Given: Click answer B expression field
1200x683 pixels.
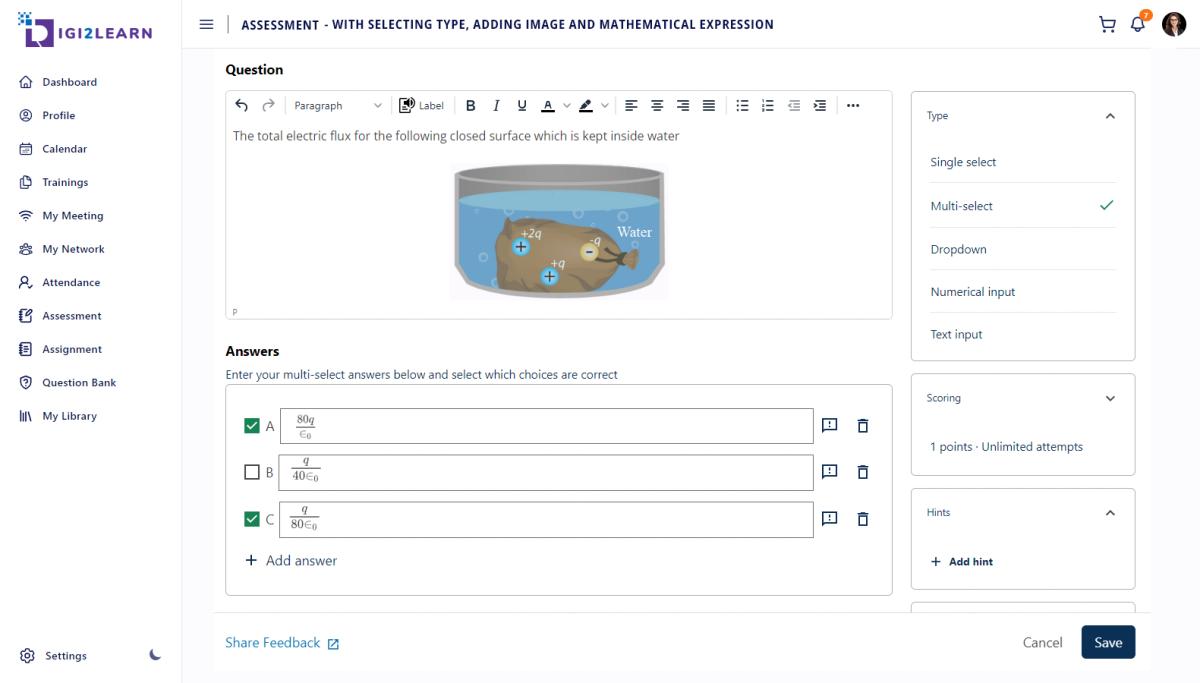Looking at the screenshot, I should 546,473.
